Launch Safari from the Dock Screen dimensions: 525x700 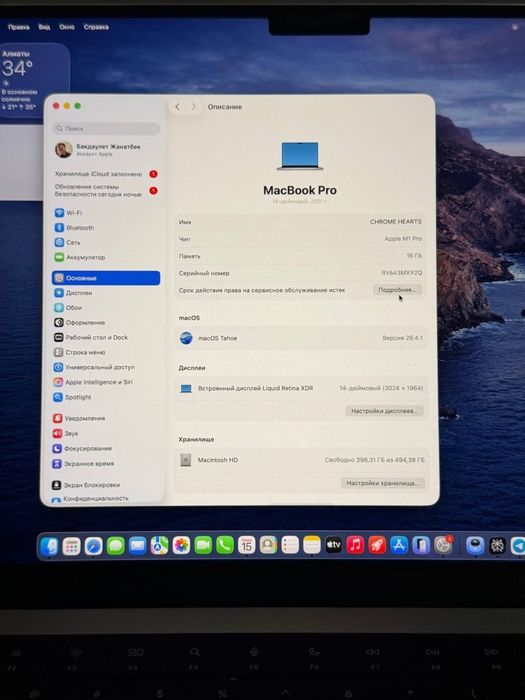[93, 546]
